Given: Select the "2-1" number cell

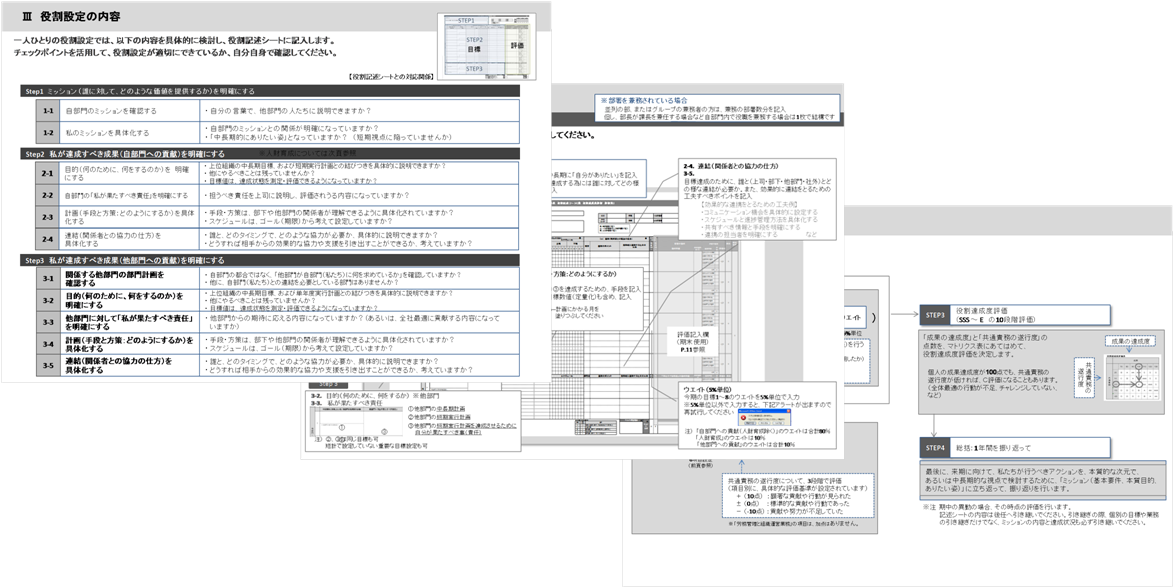Looking at the screenshot, I should pyautogui.click(x=47, y=173).
